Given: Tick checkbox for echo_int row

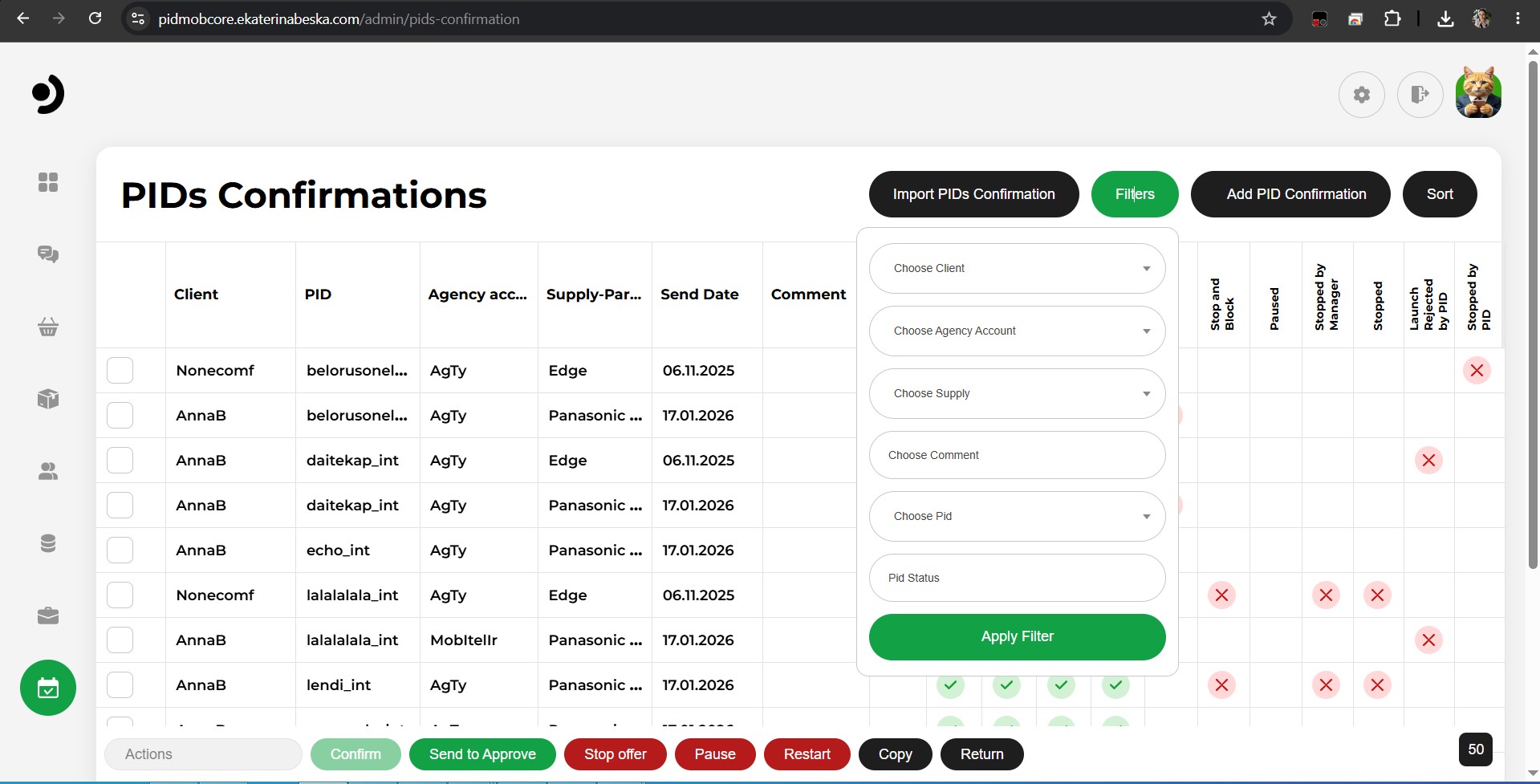Looking at the screenshot, I should click(x=120, y=550).
